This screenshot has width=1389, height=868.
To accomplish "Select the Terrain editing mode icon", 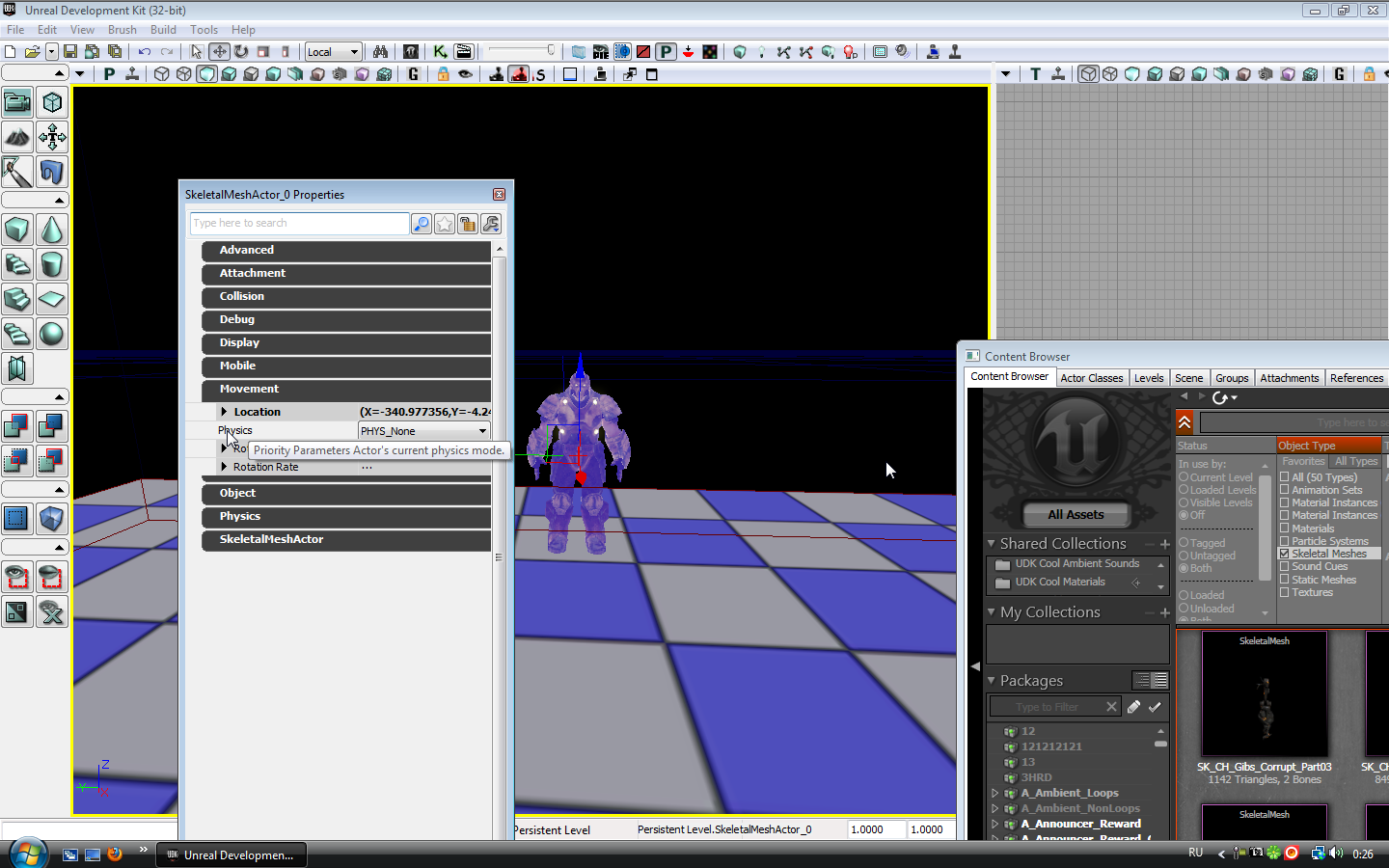I will [17, 137].
